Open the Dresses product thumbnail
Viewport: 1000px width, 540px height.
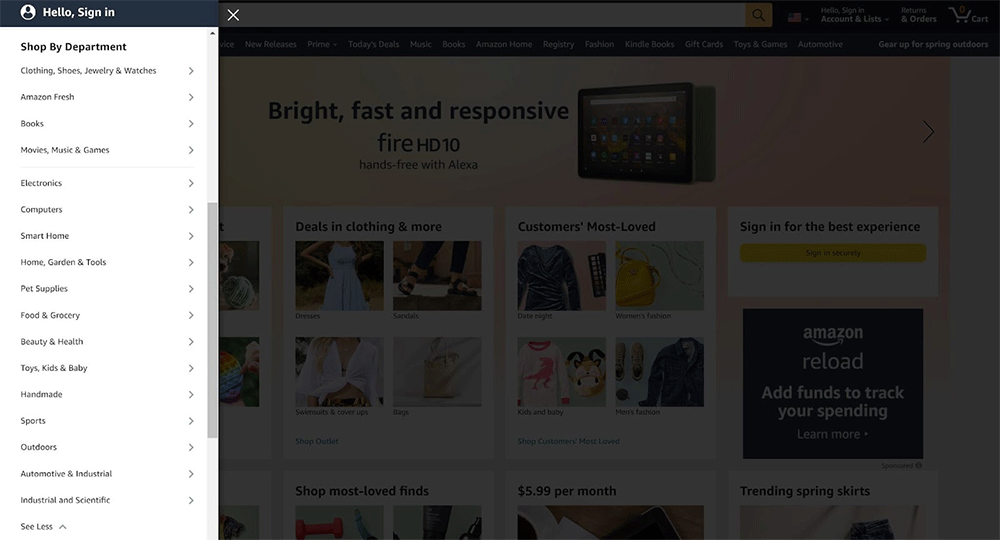click(x=338, y=276)
